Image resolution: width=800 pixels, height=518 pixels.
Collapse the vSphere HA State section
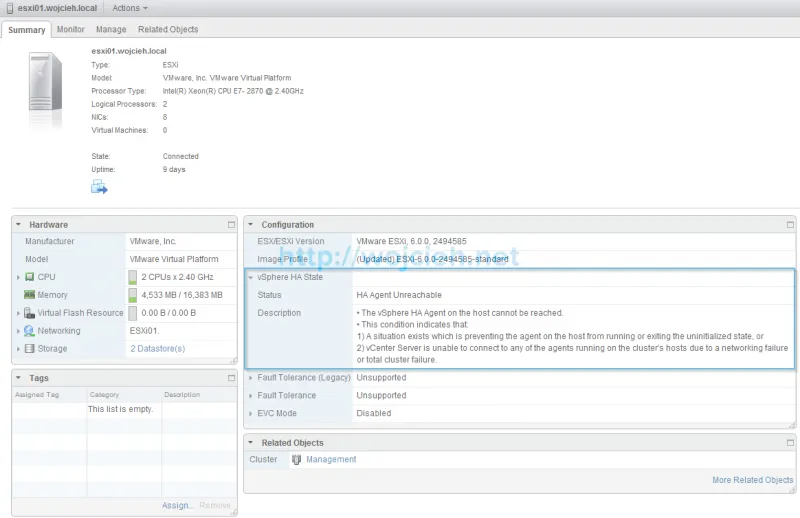click(x=251, y=277)
